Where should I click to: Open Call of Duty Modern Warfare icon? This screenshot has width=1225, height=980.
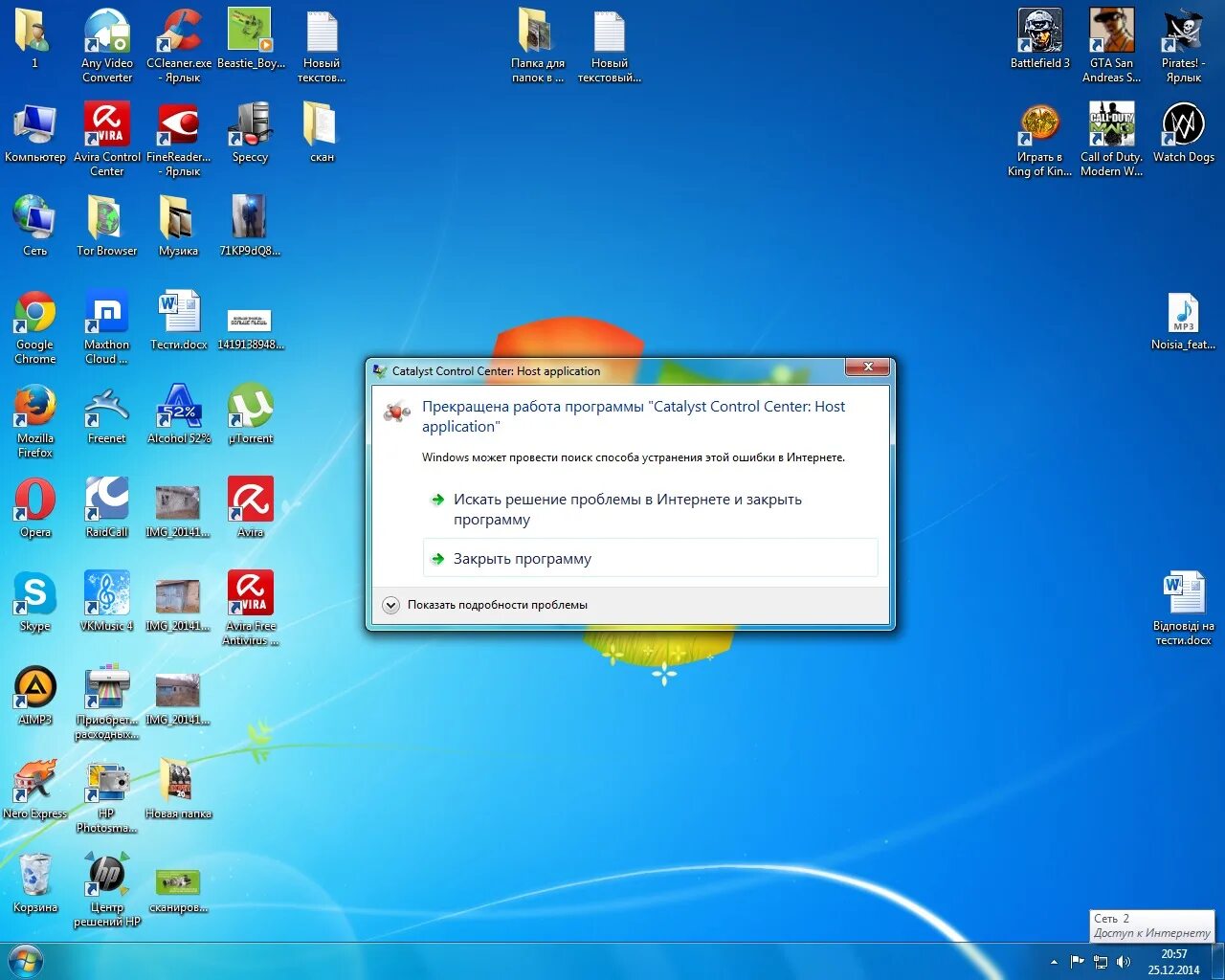pyautogui.click(x=1111, y=140)
